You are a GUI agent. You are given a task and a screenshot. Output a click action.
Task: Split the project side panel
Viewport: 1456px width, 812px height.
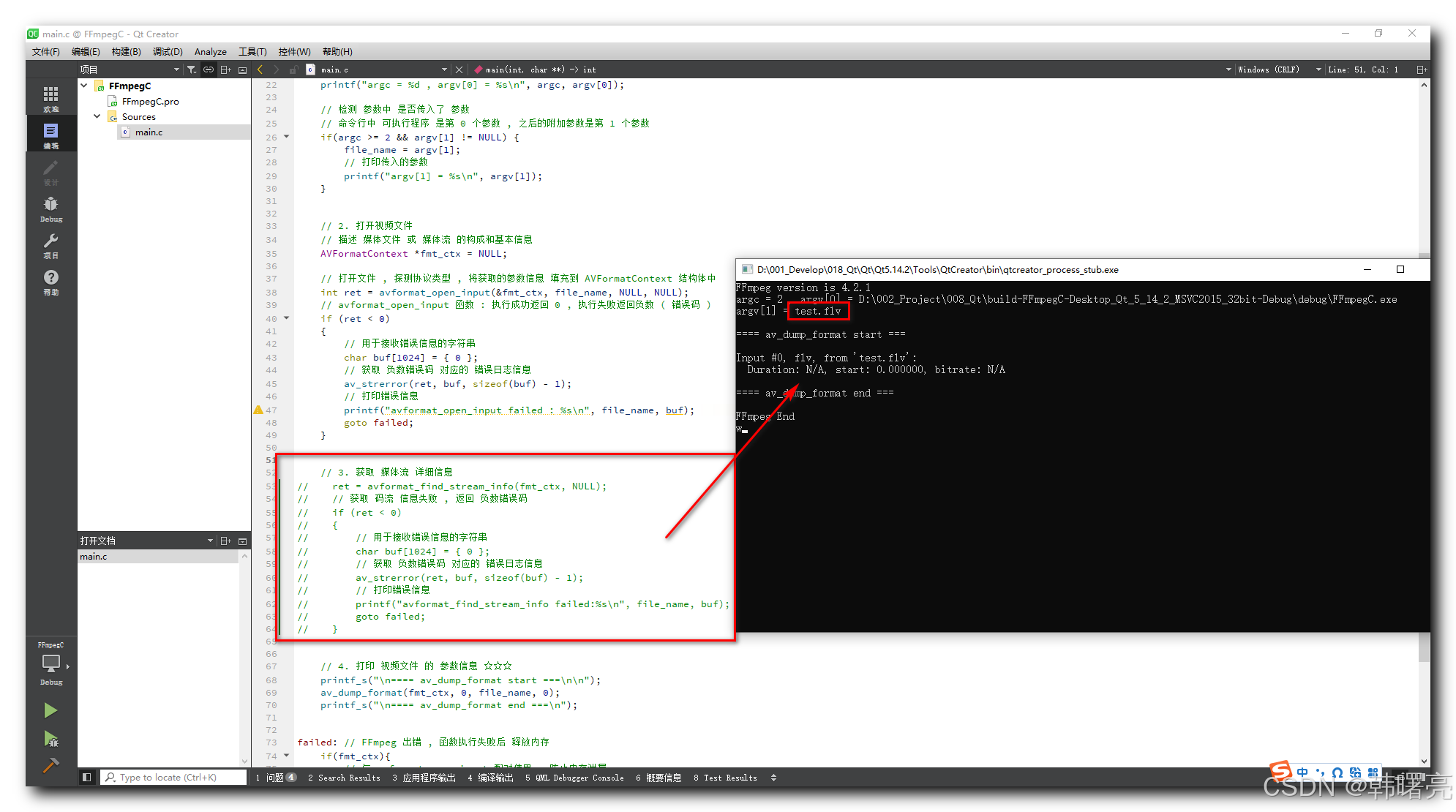click(226, 69)
